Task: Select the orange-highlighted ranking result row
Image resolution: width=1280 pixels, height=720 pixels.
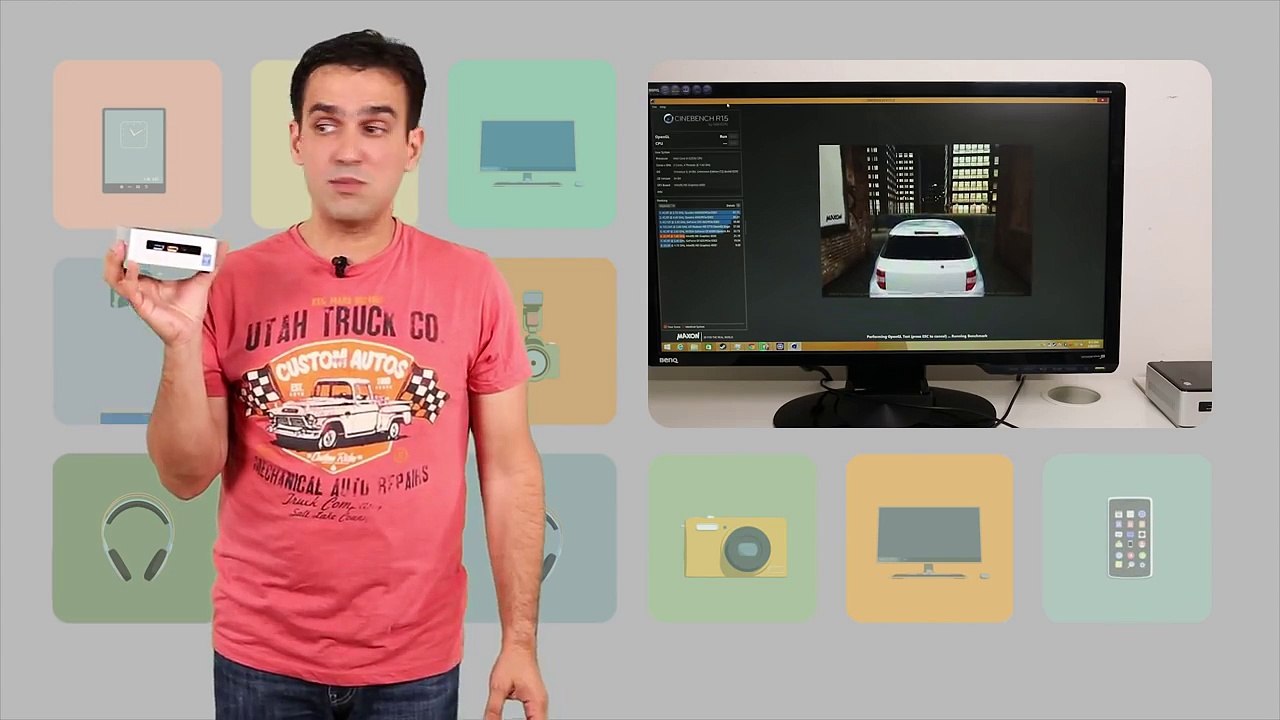Action: [699, 236]
